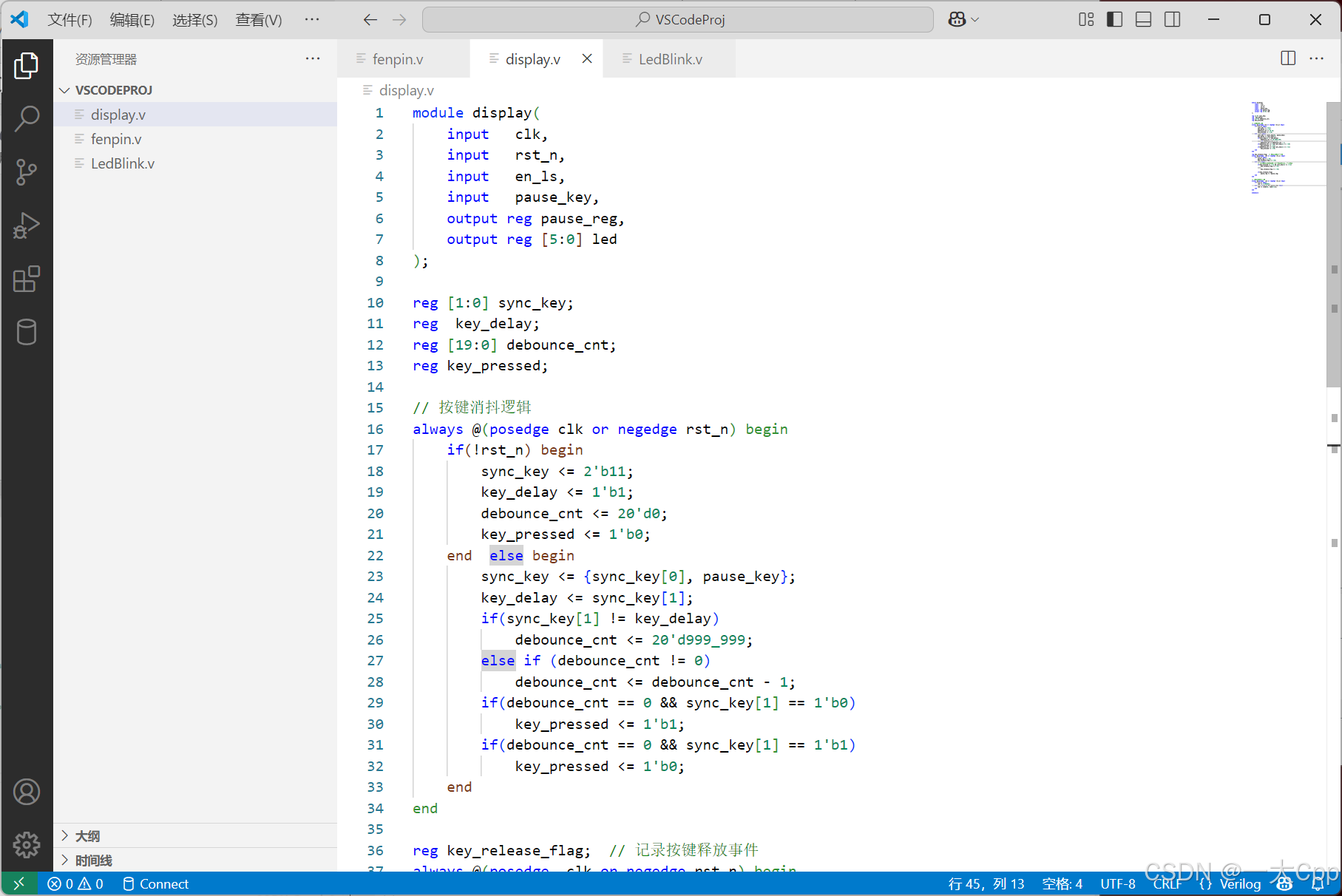
Task: Go to line via 行 45, 列 13
Action: [x=986, y=883]
